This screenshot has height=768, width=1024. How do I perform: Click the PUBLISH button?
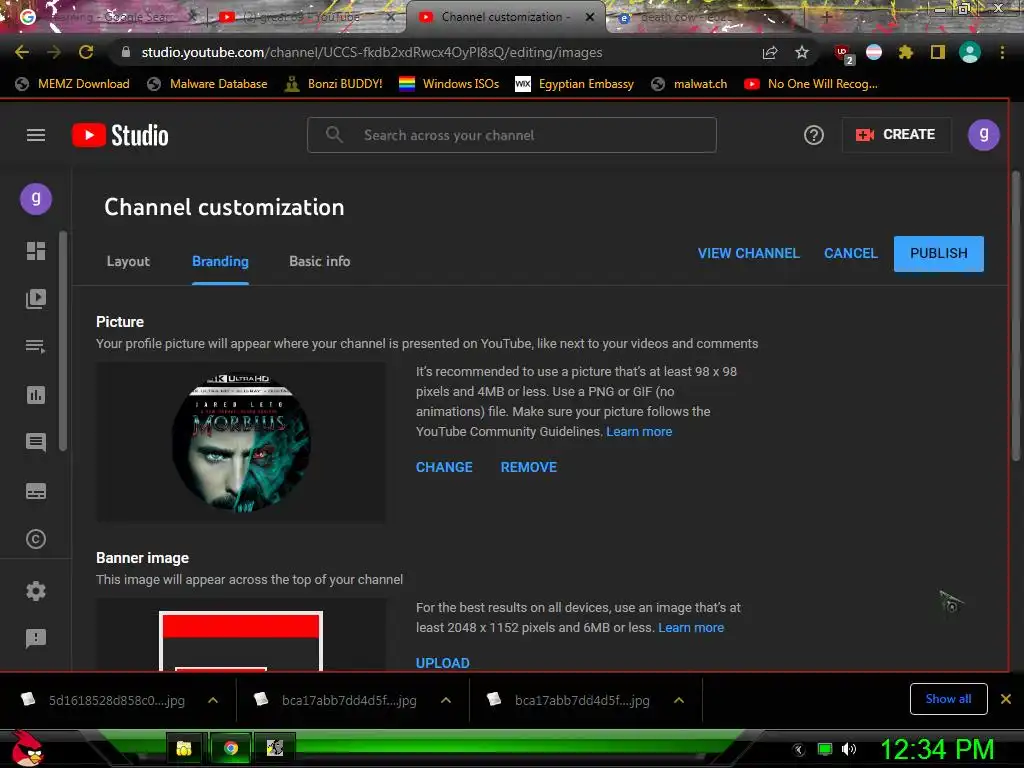pos(938,253)
